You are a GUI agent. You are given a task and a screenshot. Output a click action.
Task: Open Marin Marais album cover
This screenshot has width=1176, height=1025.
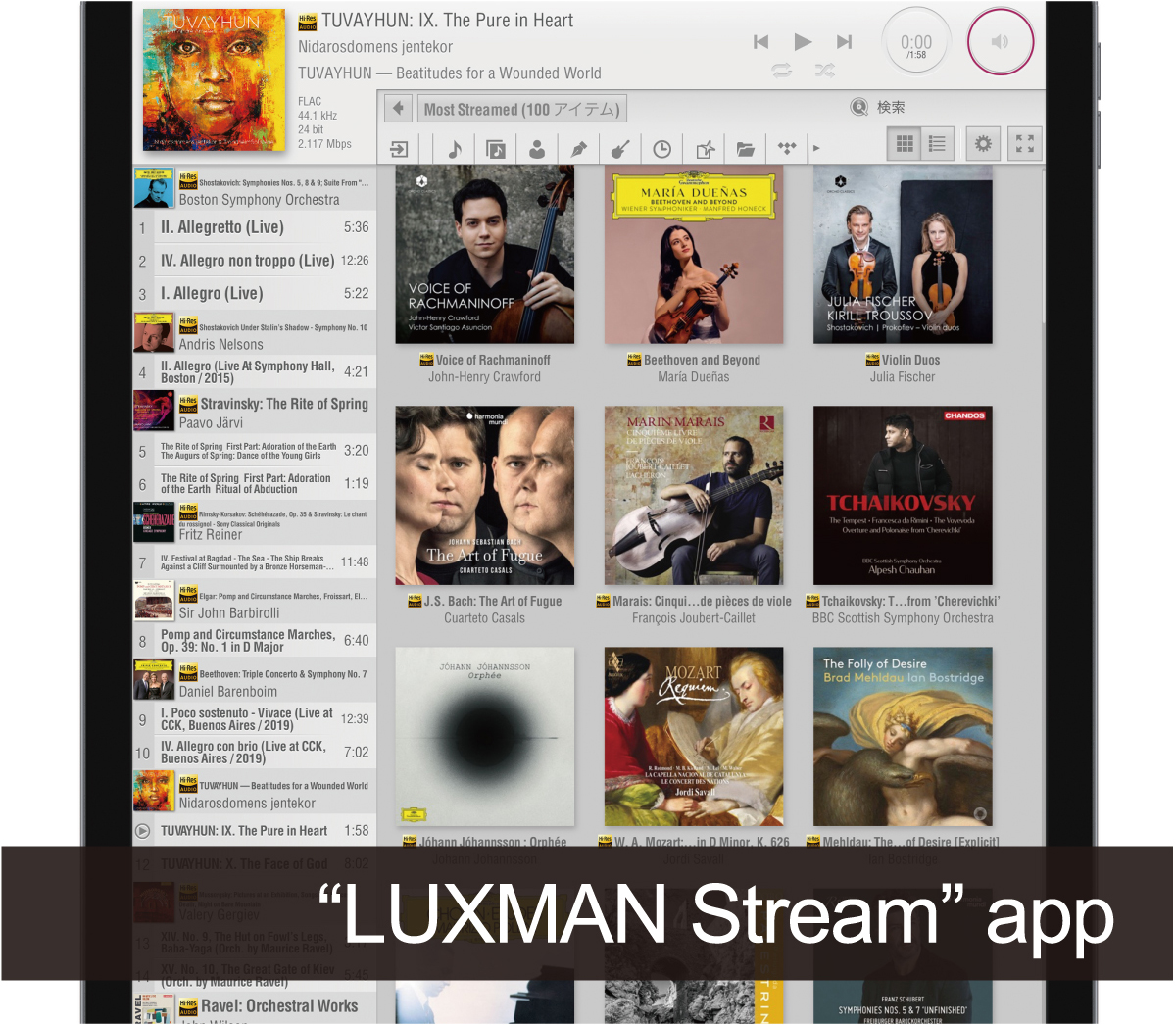[x=694, y=496]
